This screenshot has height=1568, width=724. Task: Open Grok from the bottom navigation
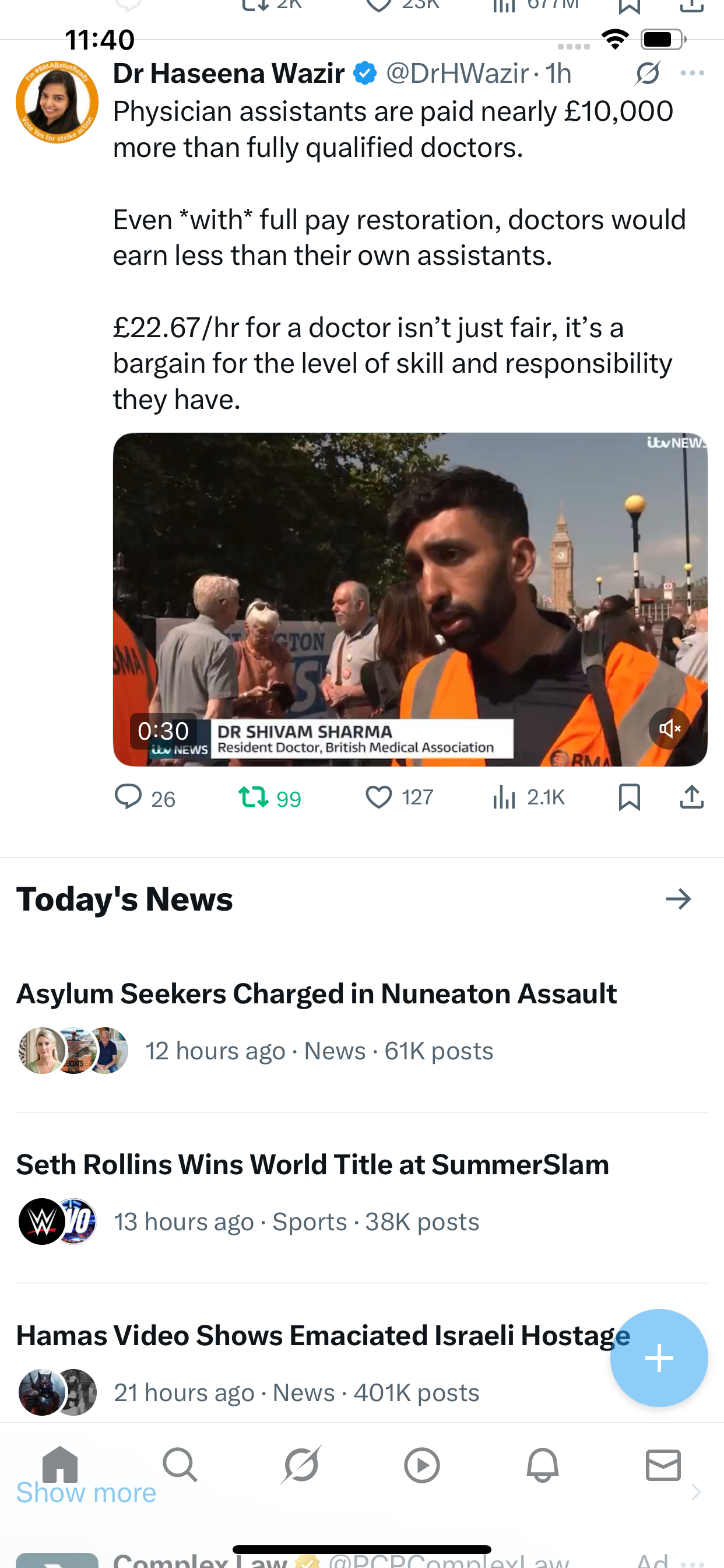[x=301, y=1465]
